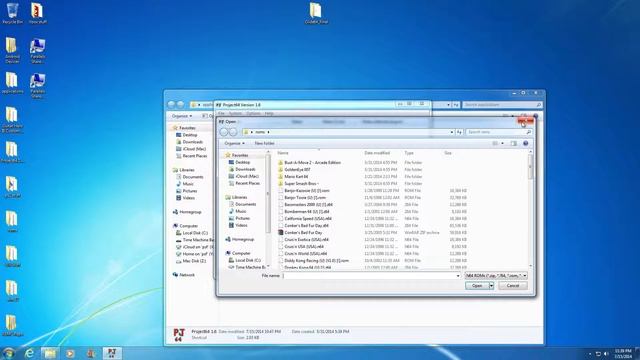640x360 pixels.
Task: Click the folder icon beside Mario Kart 64
Action: (x=280, y=176)
